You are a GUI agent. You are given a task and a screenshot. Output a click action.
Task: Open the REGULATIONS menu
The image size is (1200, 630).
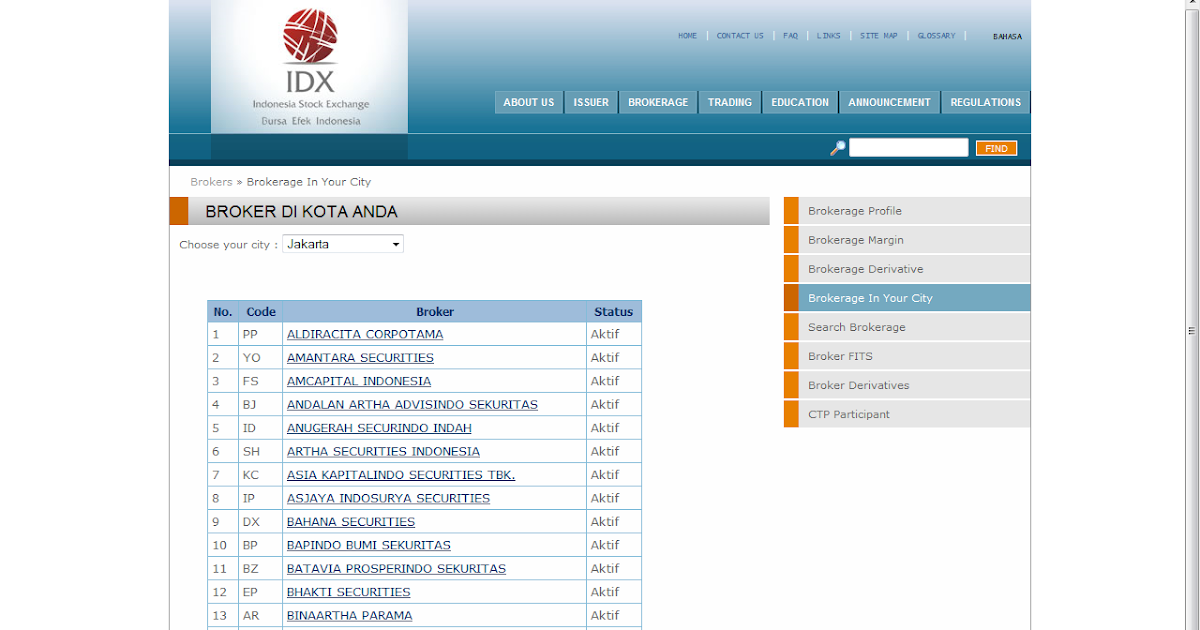986,102
